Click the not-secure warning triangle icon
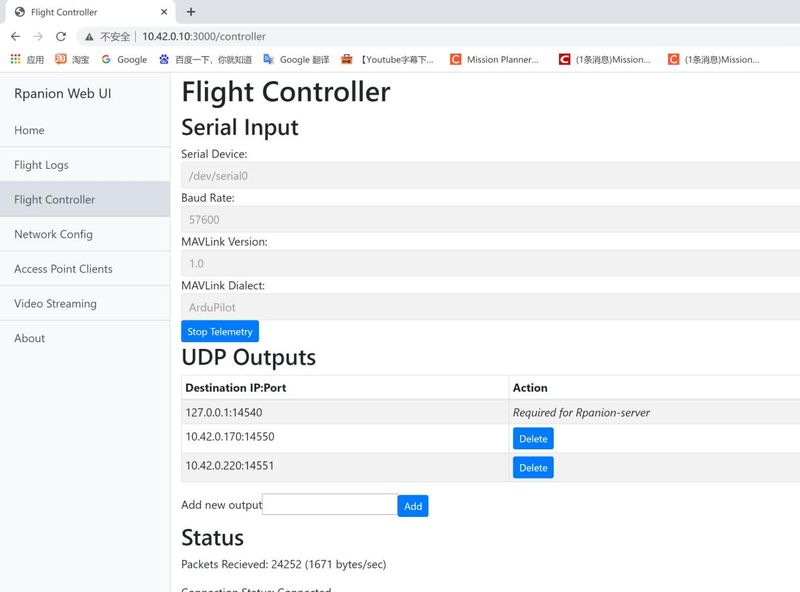Screen dimensions: 800x592 89,37
